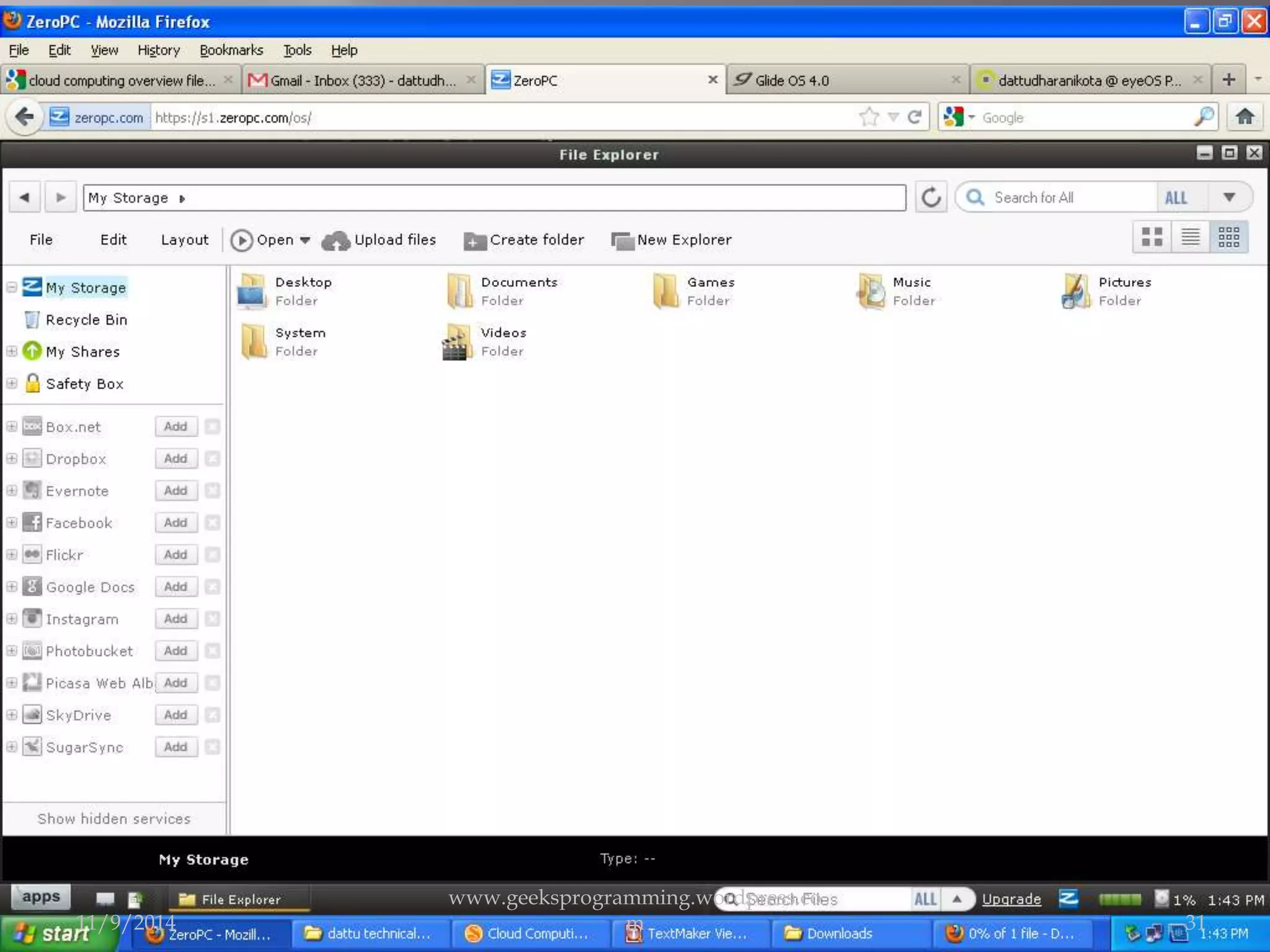Switch to list view icon
The height and width of the screenshot is (952, 1270).
[1190, 237]
